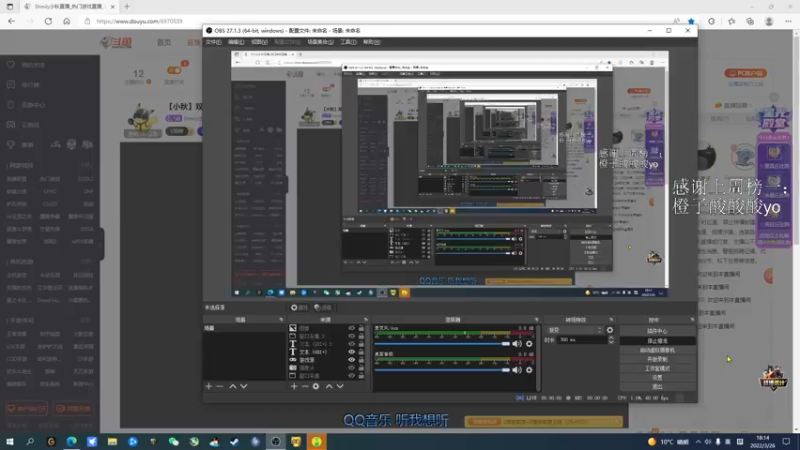
Task: Move the selected source up
Action: click(329, 386)
